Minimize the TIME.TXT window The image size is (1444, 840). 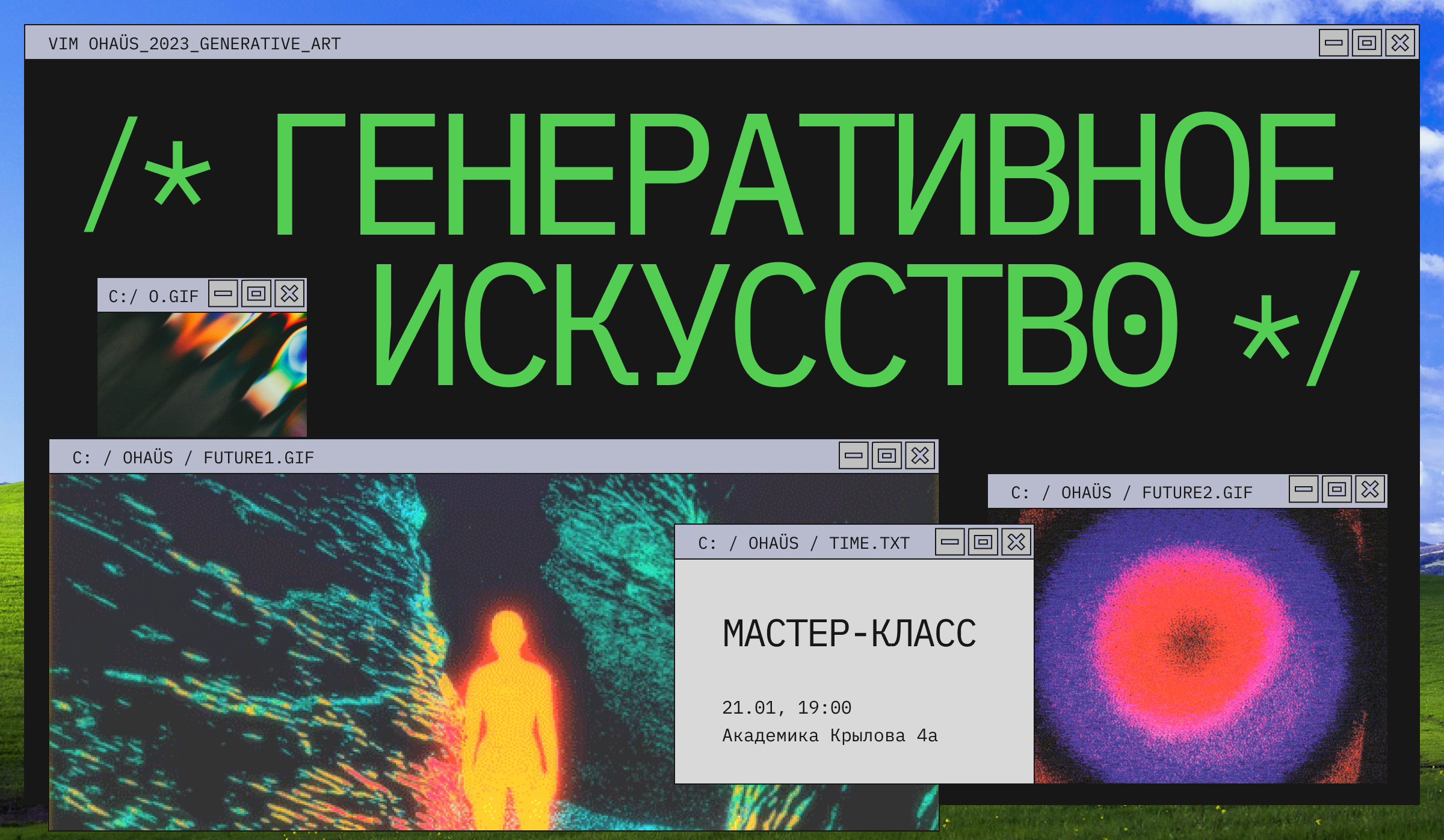pyautogui.click(x=949, y=542)
